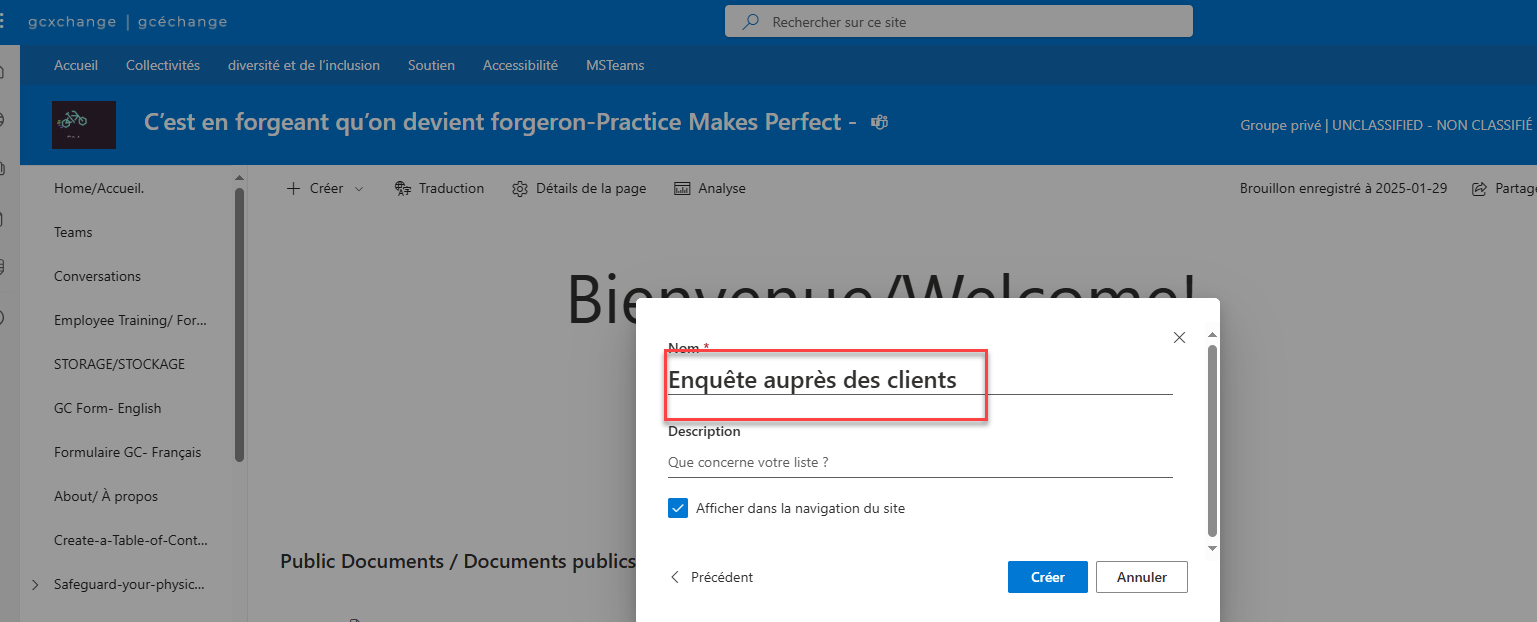The image size is (1537, 622).
Task: Click the Partager share icon
Action: pos(1480,189)
